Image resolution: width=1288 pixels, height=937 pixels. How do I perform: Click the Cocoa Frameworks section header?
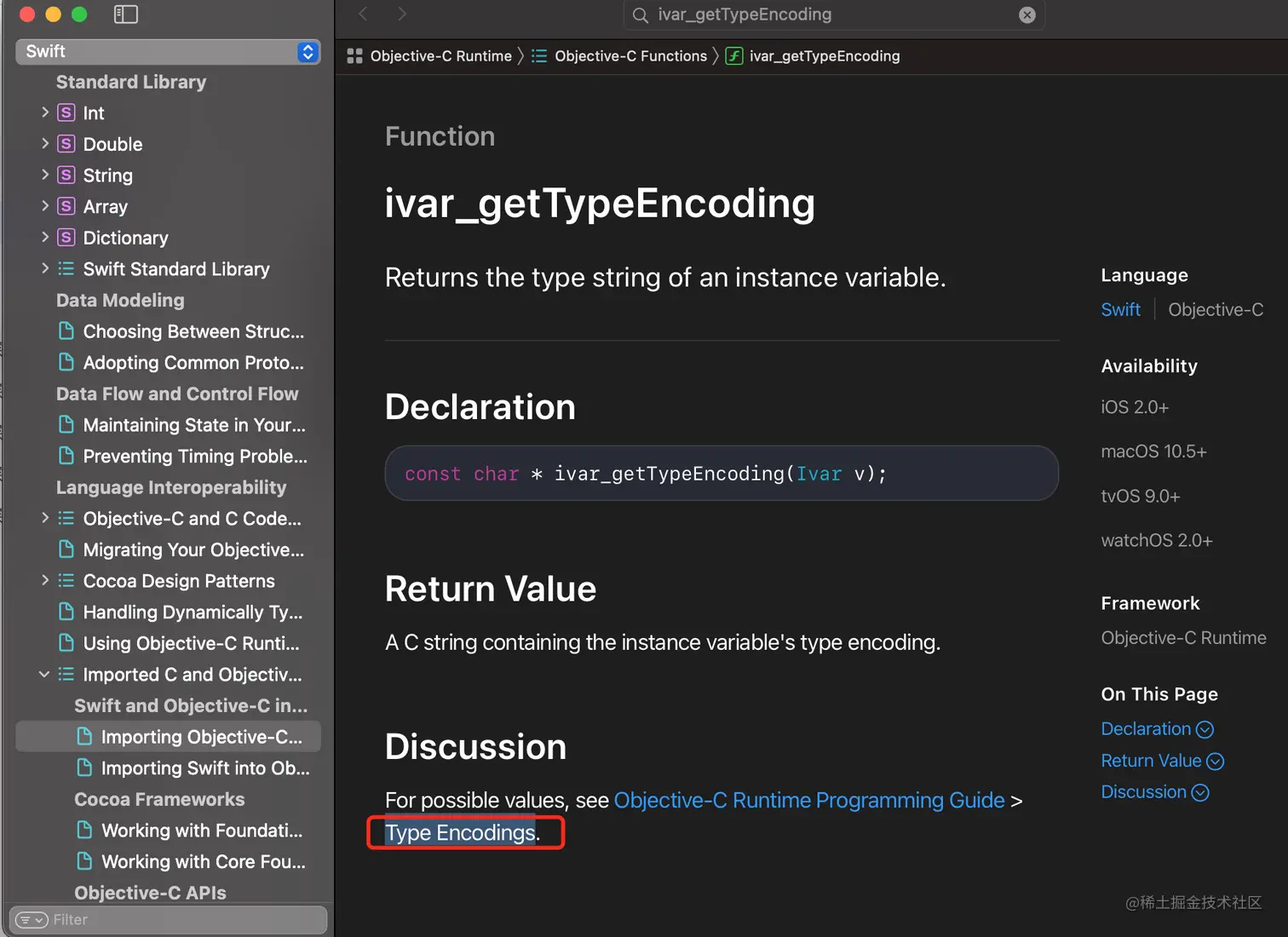159,799
